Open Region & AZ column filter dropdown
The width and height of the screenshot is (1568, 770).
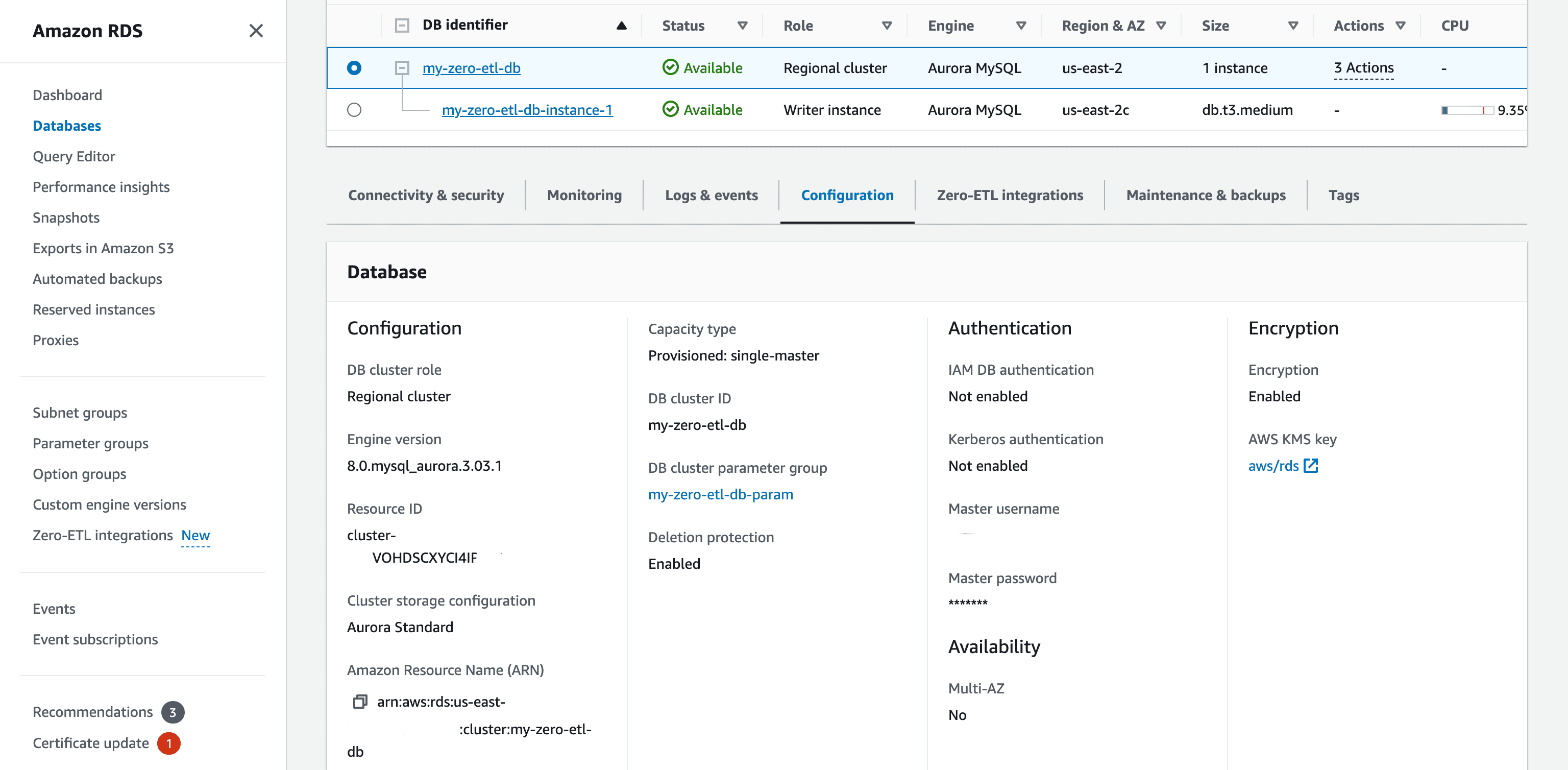point(1161,26)
